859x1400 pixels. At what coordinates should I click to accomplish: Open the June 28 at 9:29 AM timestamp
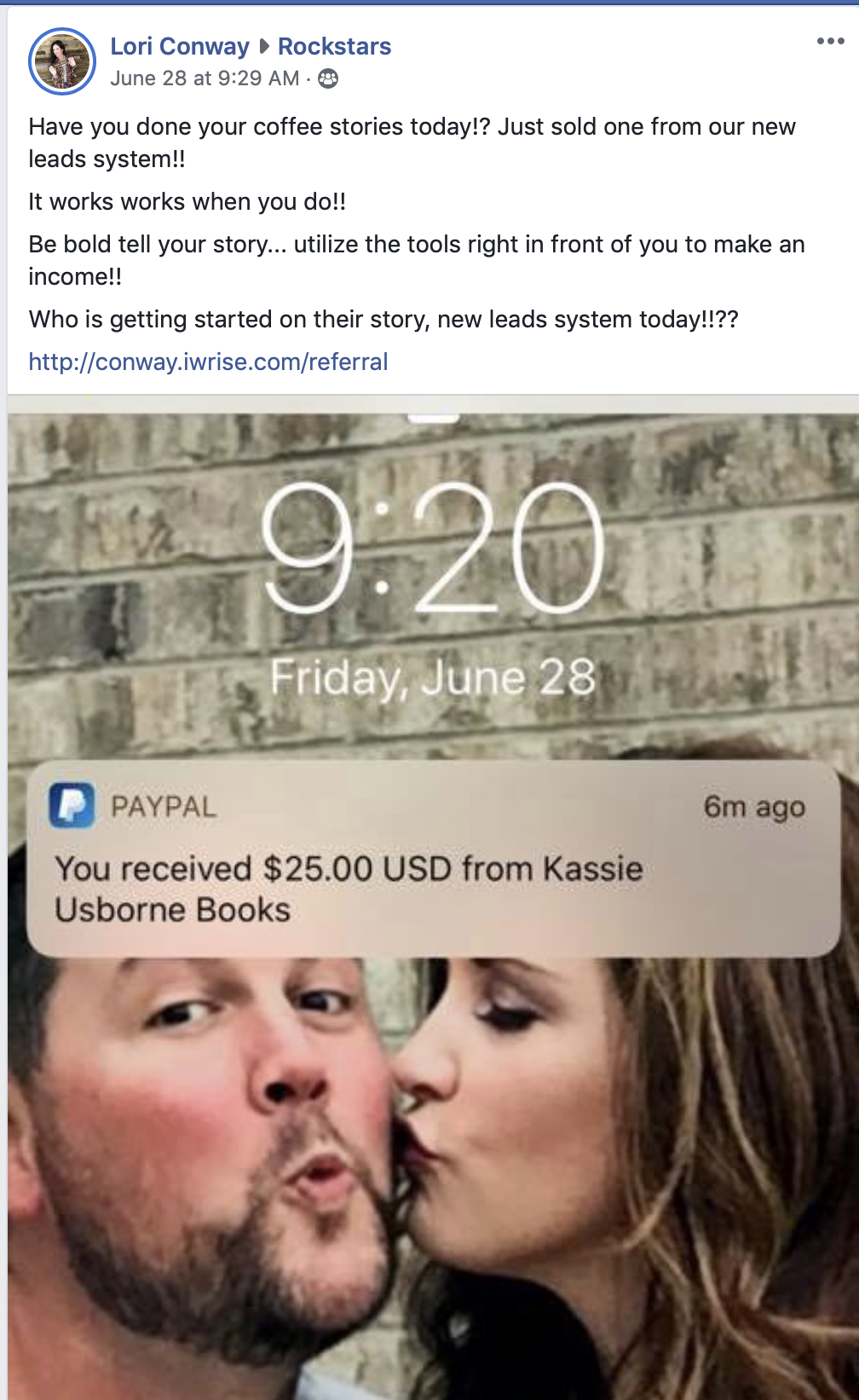[205, 78]
